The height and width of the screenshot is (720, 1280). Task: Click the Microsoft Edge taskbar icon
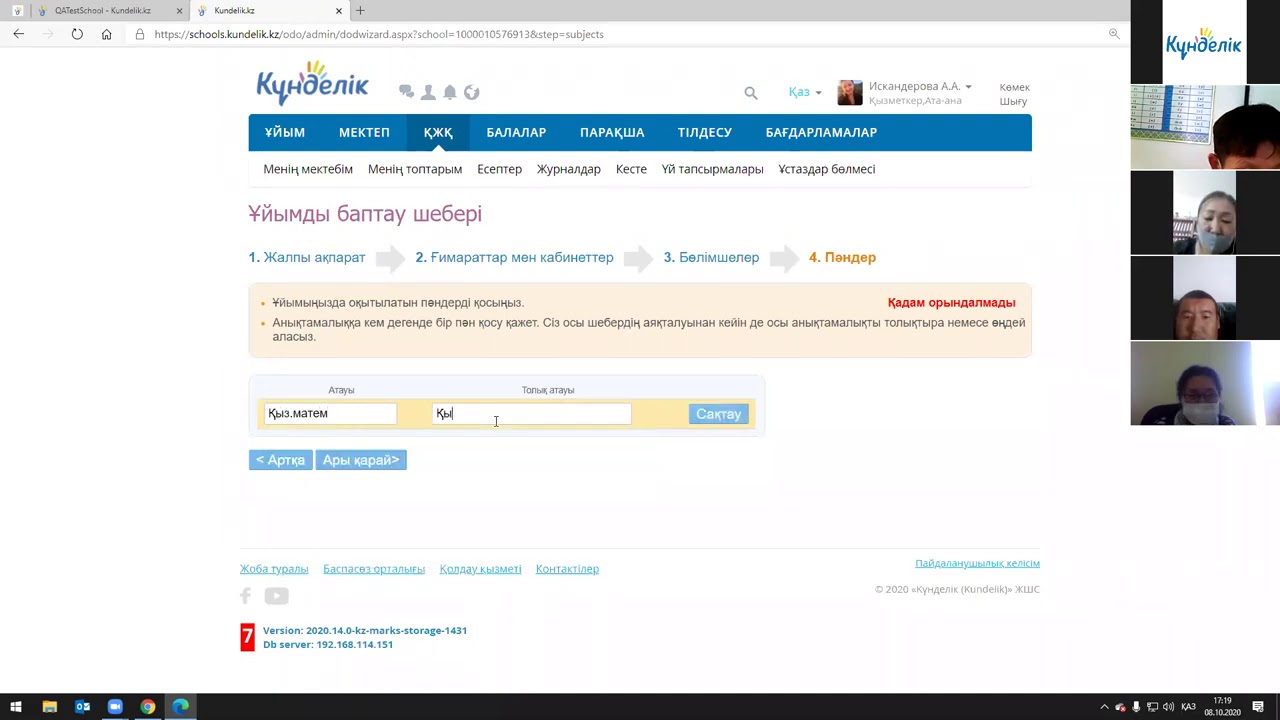point(180,707)
